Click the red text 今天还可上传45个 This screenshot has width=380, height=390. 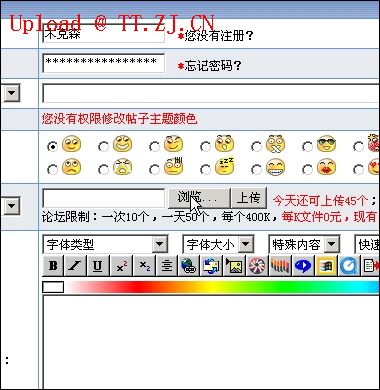click(x=320, y=201)
